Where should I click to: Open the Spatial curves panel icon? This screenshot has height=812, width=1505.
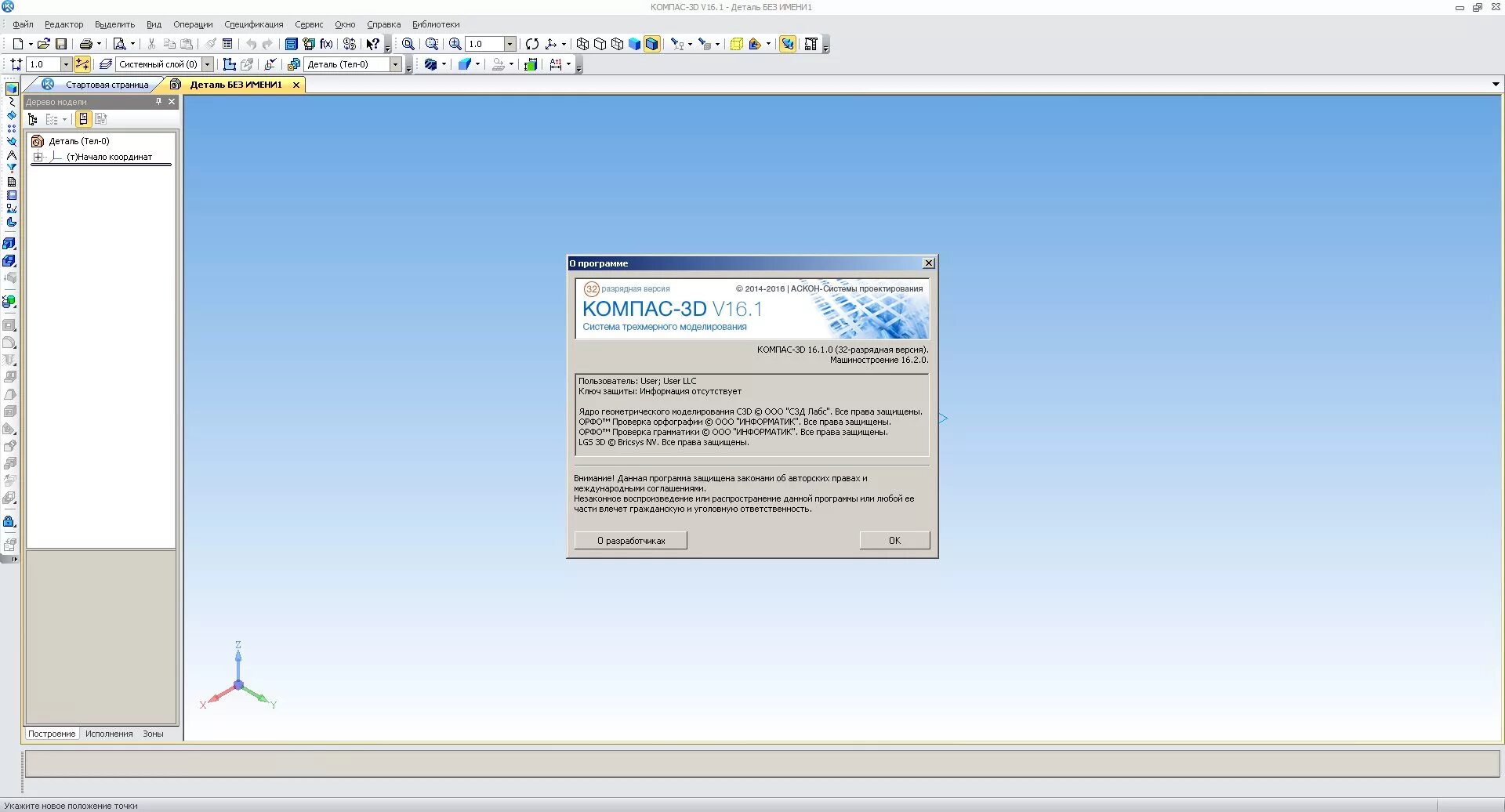coord(11,102)
